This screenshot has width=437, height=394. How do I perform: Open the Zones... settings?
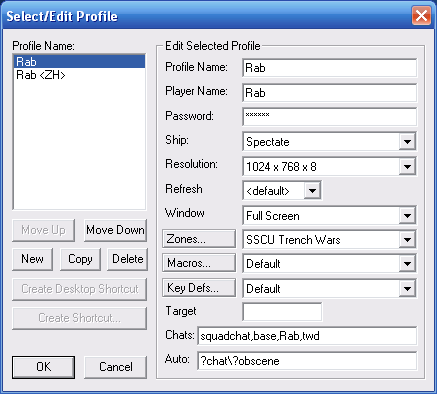click(x=199, y=239)
